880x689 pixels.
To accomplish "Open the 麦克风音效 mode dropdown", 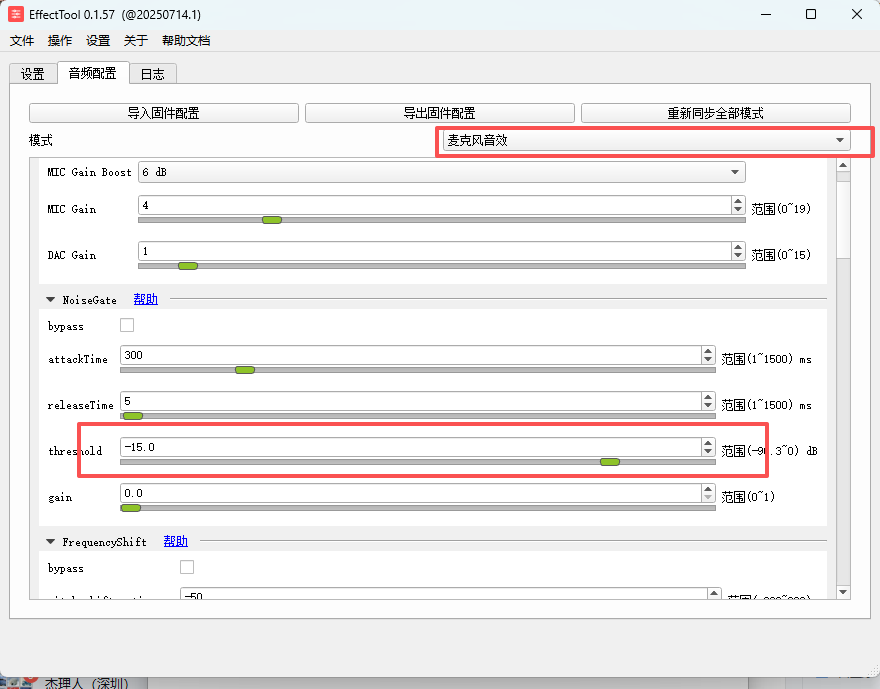I will click(647, 140).
